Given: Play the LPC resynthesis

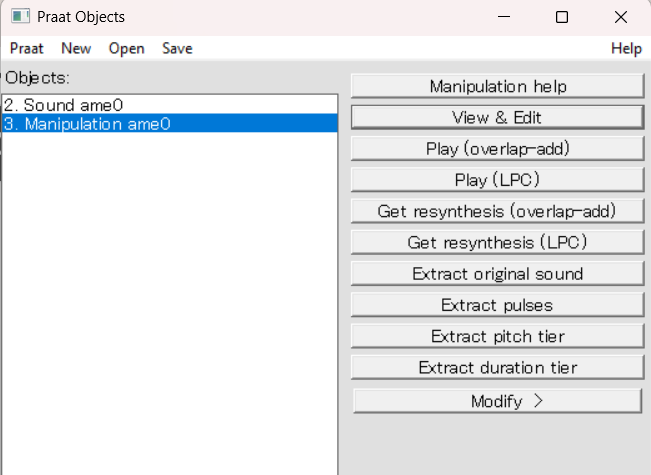Looking at the screenshot, I should pyautogui.click(x=497, y=180).
